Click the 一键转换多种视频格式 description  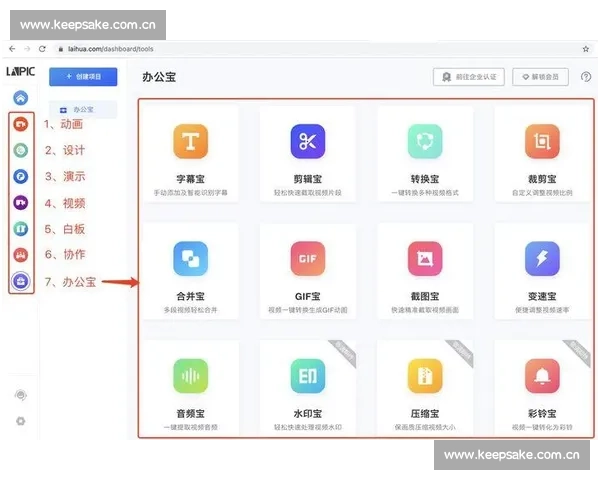tap(425, 193)
